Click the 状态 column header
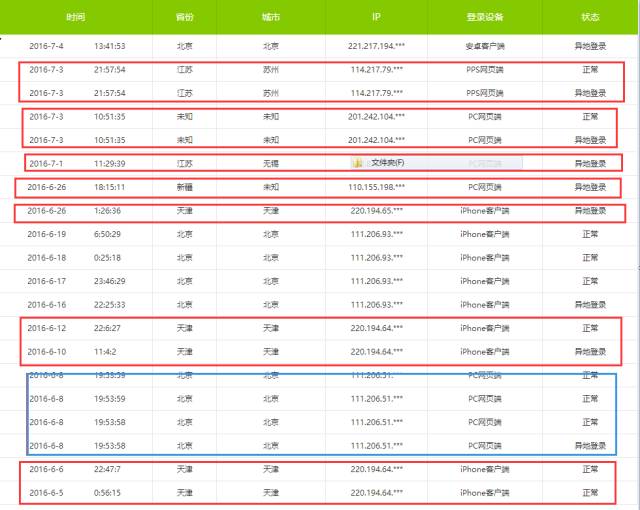Image resolution: width=640 pixels, height=510 pixels. (590, 17)
